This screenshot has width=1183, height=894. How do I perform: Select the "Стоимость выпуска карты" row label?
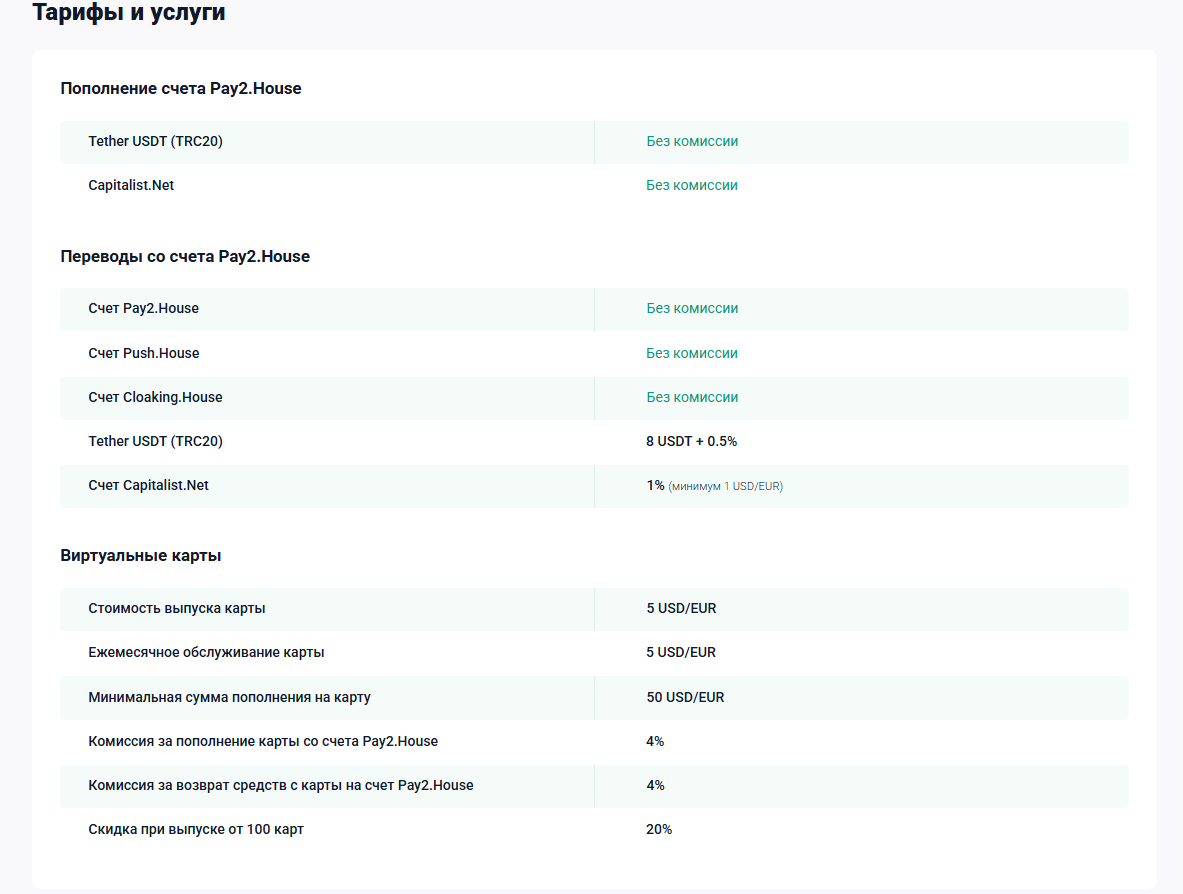[177, 608]
